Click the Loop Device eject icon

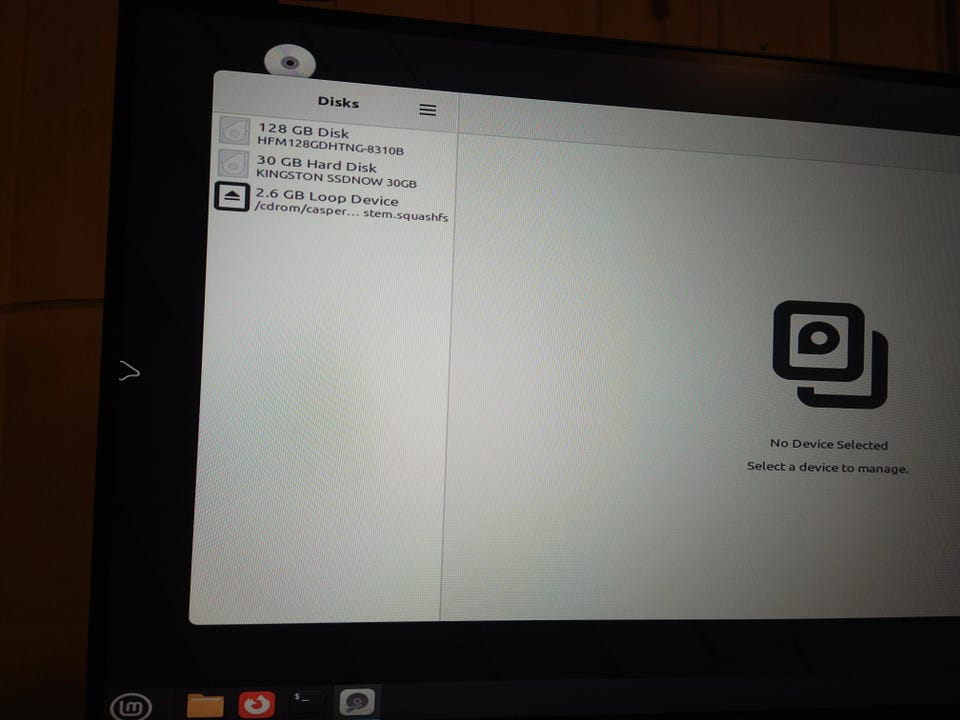232,197
